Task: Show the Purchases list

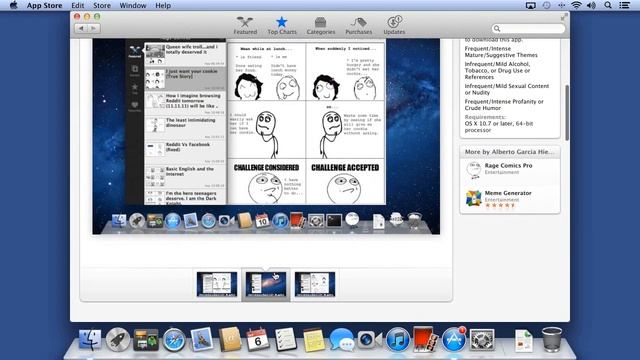Action: point(358,26)
